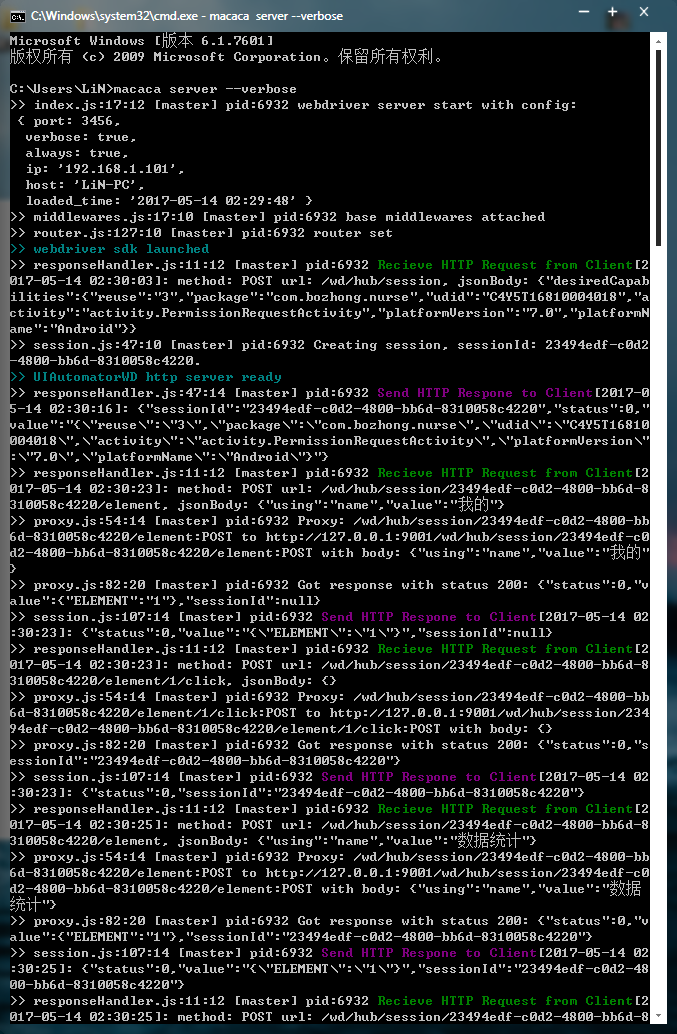Click the 'base middlewares attached' log line

(x=278, y=217)
